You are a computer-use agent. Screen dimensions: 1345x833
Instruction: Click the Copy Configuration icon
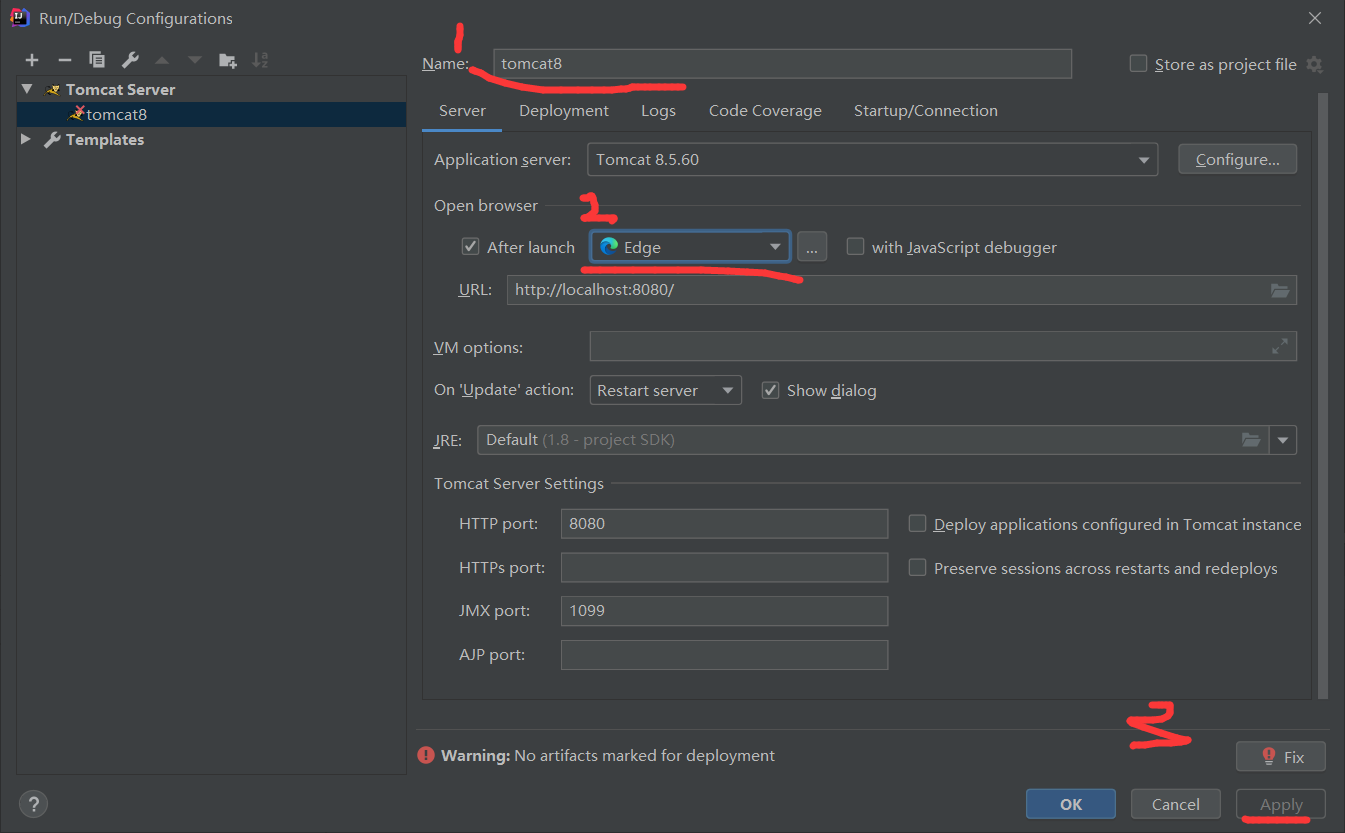coord(97,60)
